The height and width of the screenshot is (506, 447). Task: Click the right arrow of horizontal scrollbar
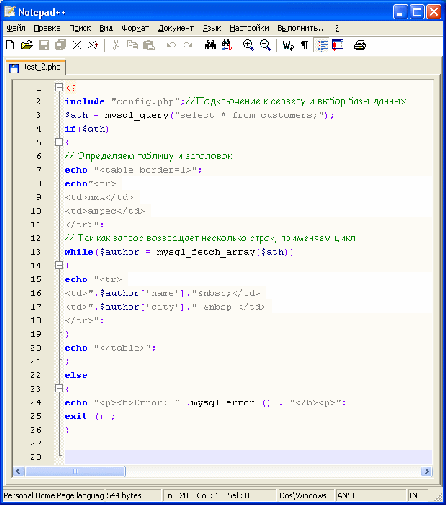tap(426, 471)
